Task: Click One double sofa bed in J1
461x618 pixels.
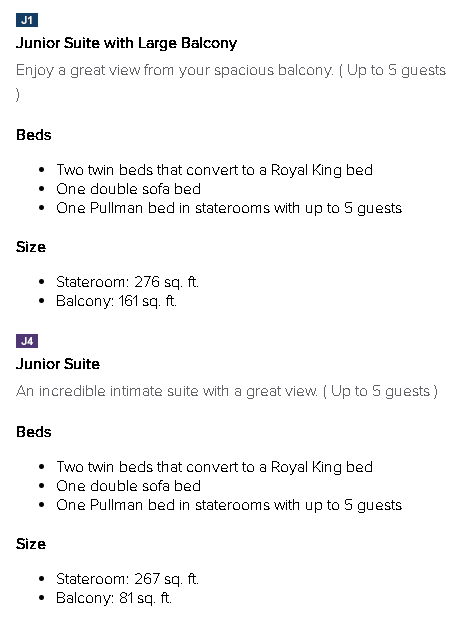Action: coord(128,189)
